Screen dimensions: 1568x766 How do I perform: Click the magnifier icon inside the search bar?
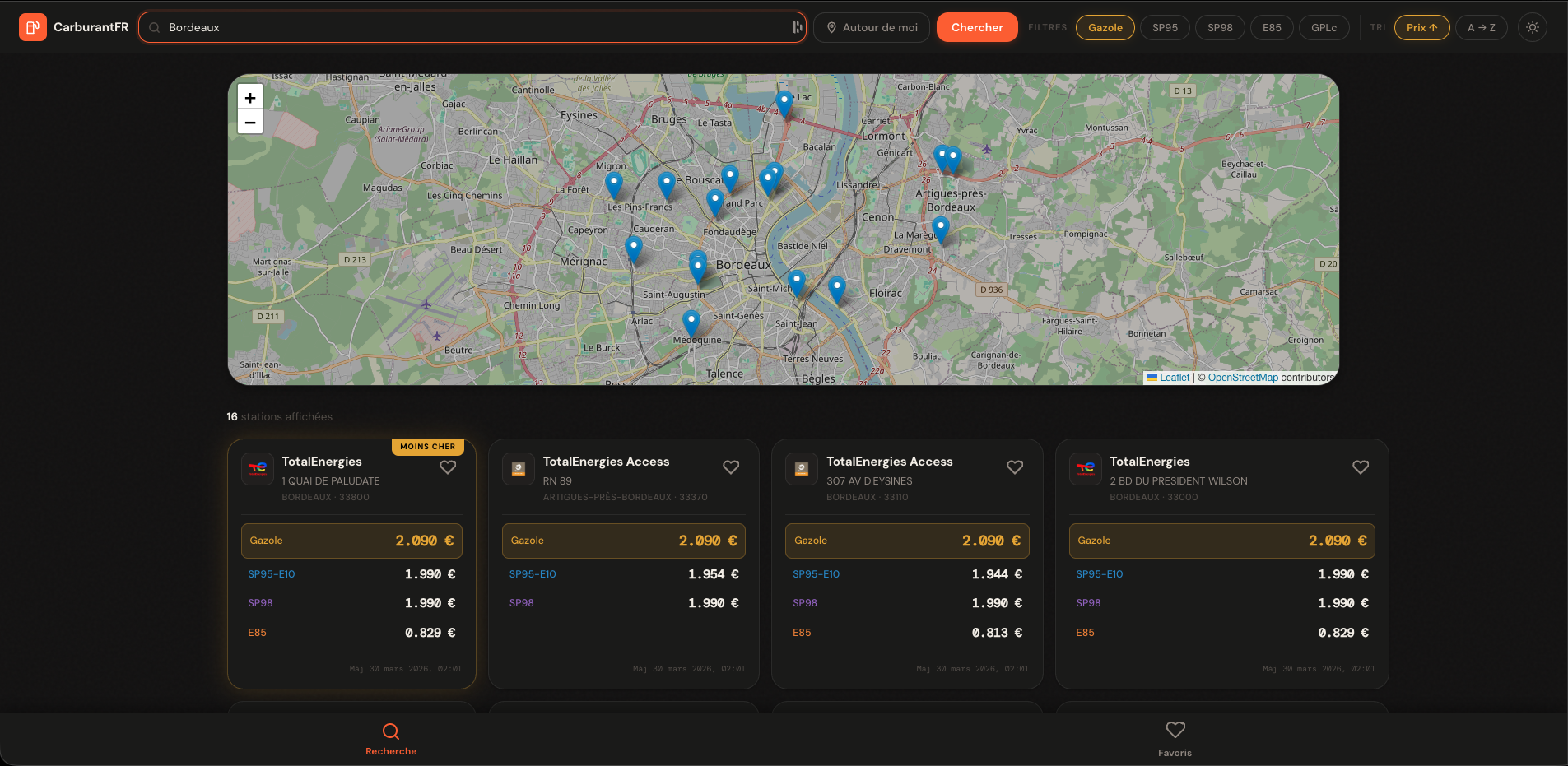154,26
